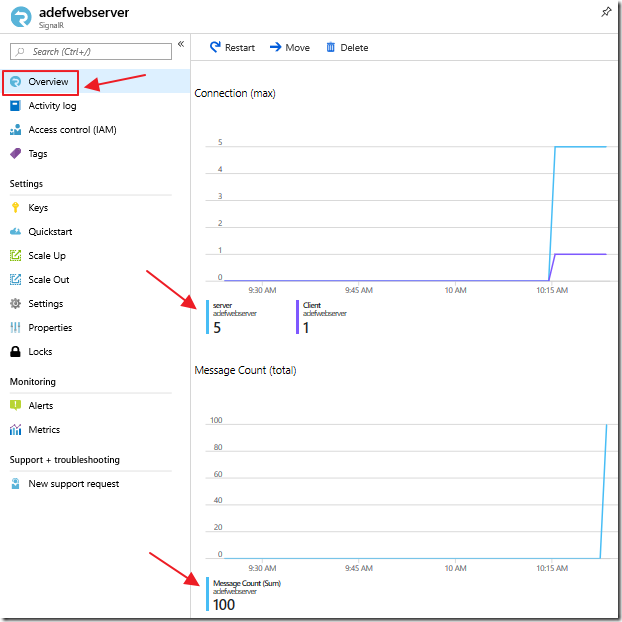Open the Tags page
622x622 pixels.
[38, 154]
